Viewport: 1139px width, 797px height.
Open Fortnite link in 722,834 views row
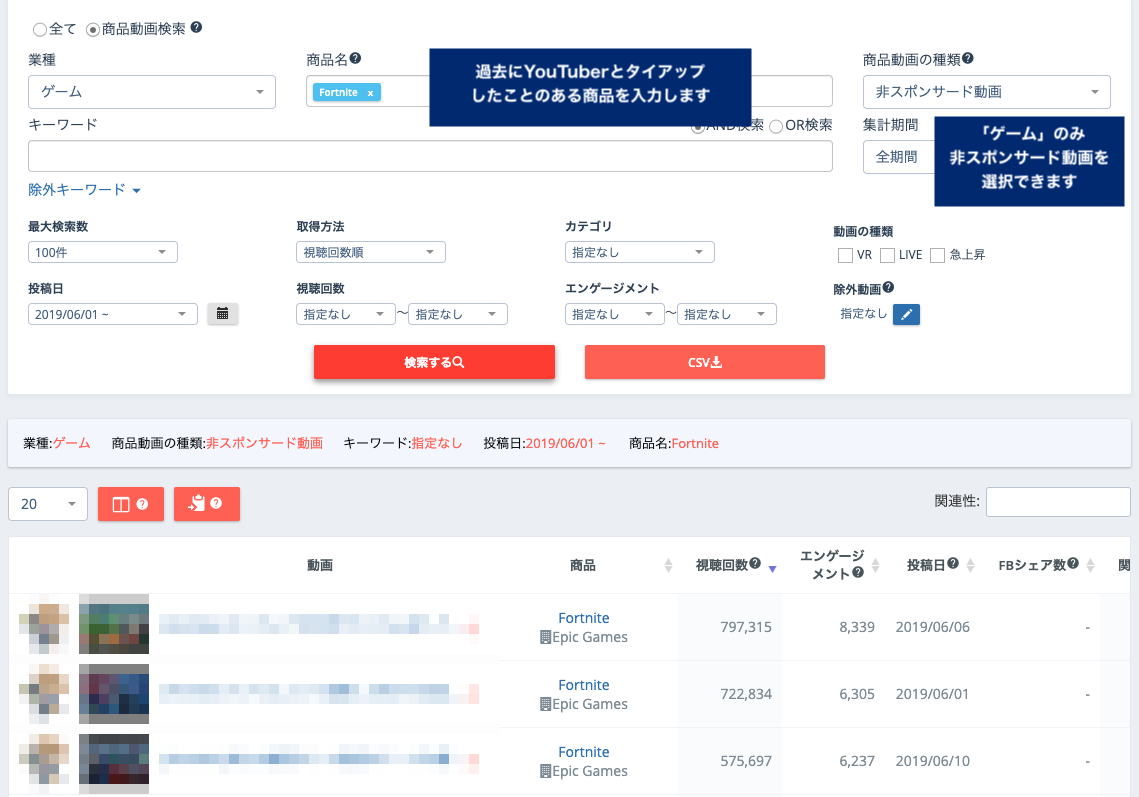tap(584, 685)
